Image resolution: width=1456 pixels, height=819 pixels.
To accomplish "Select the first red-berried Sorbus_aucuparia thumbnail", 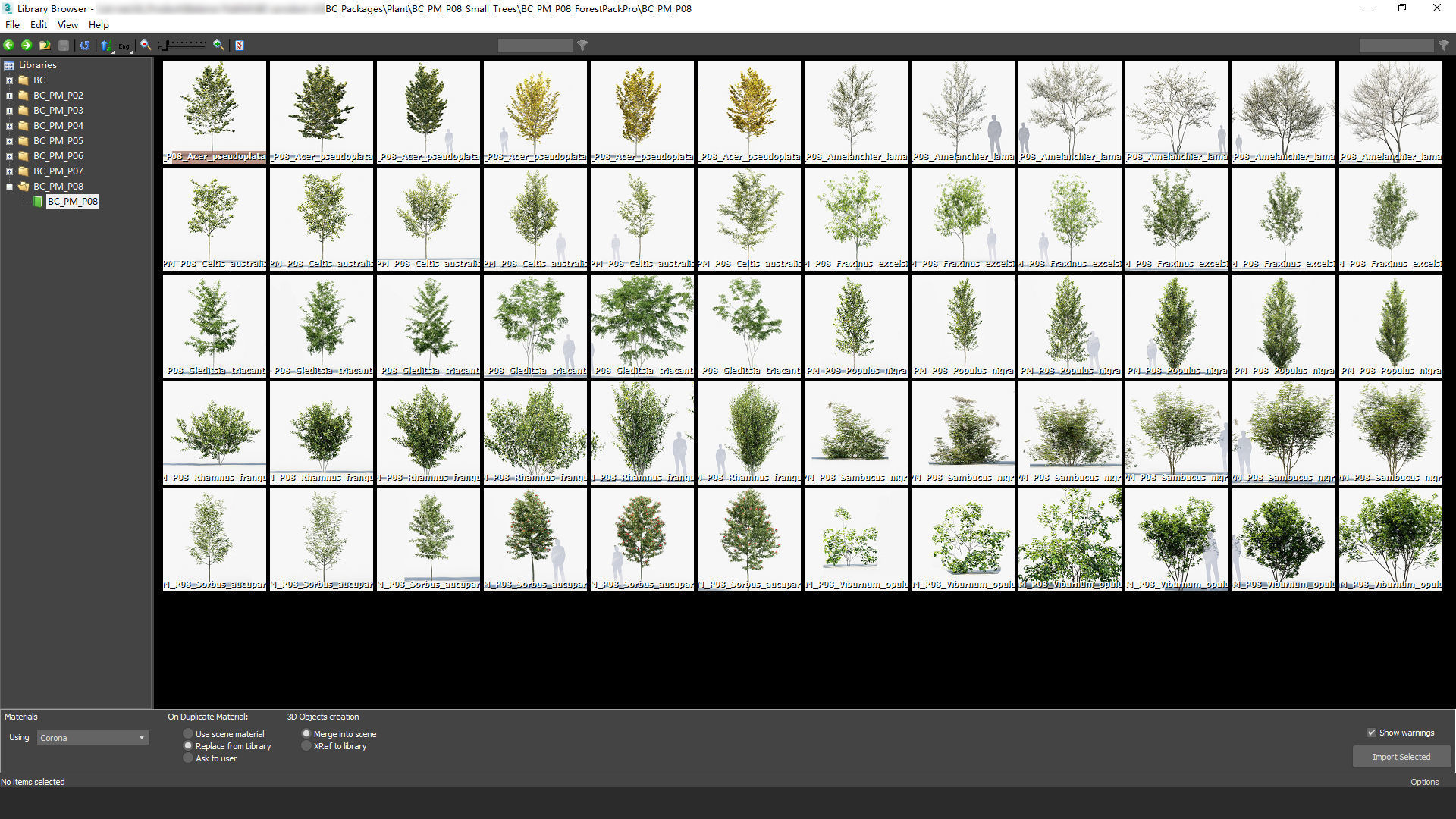I will [535, 540].
